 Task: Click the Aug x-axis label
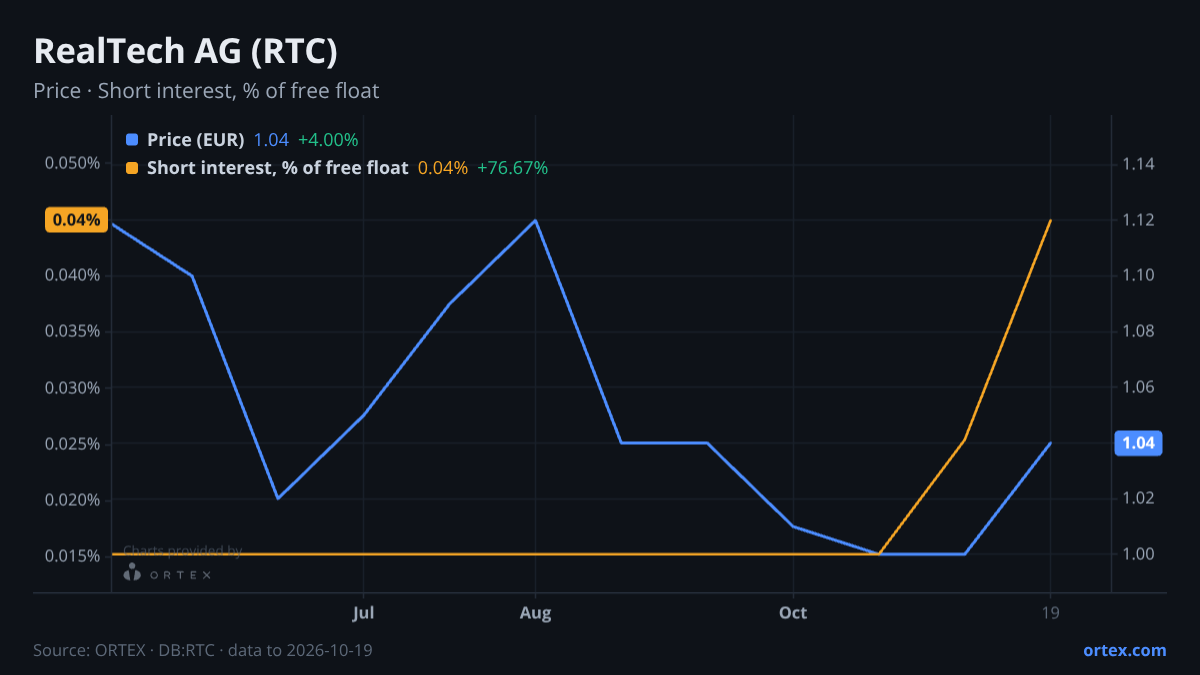click(x=536, y=612)
